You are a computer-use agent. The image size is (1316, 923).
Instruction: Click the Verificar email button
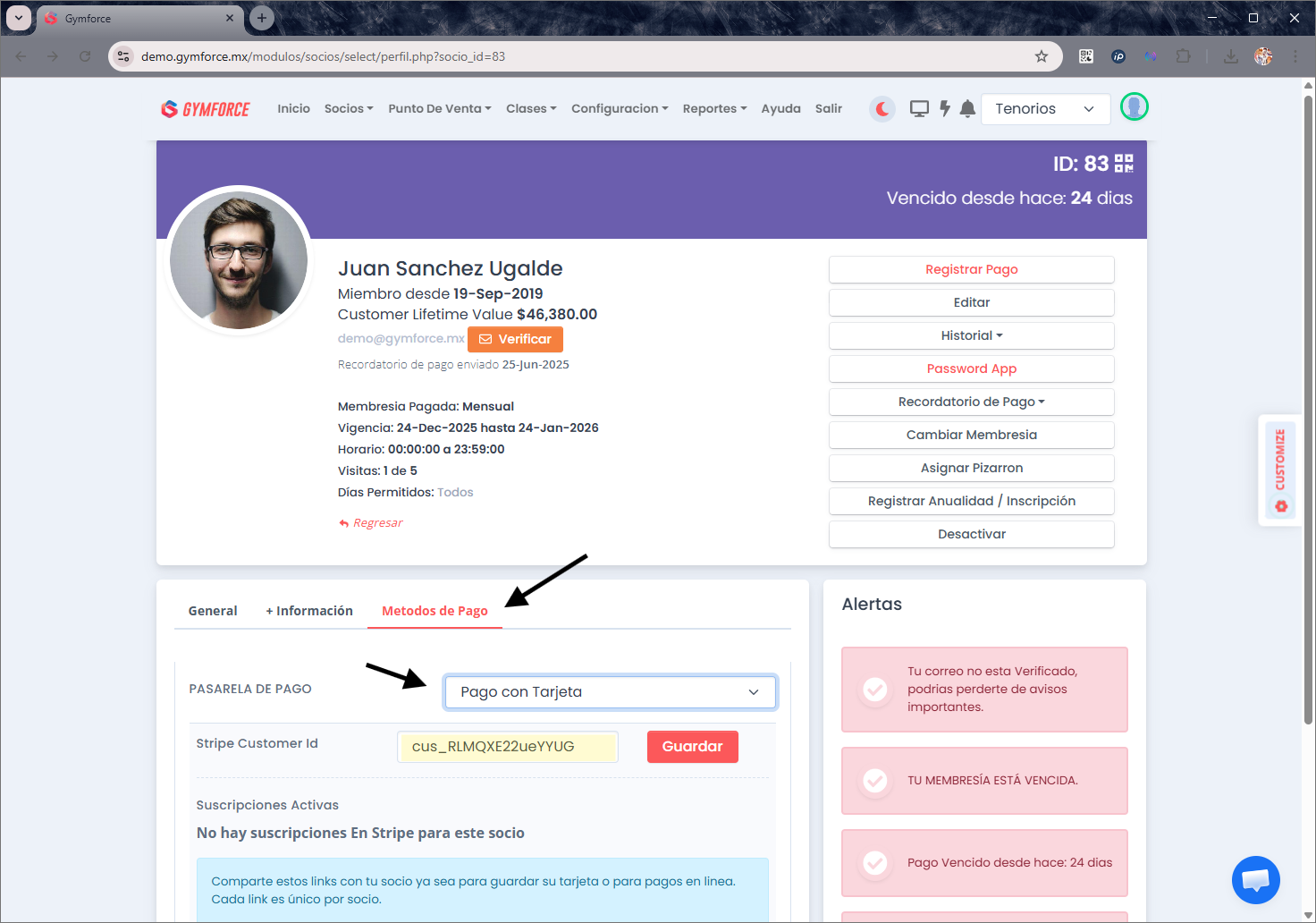click(515, 339)
